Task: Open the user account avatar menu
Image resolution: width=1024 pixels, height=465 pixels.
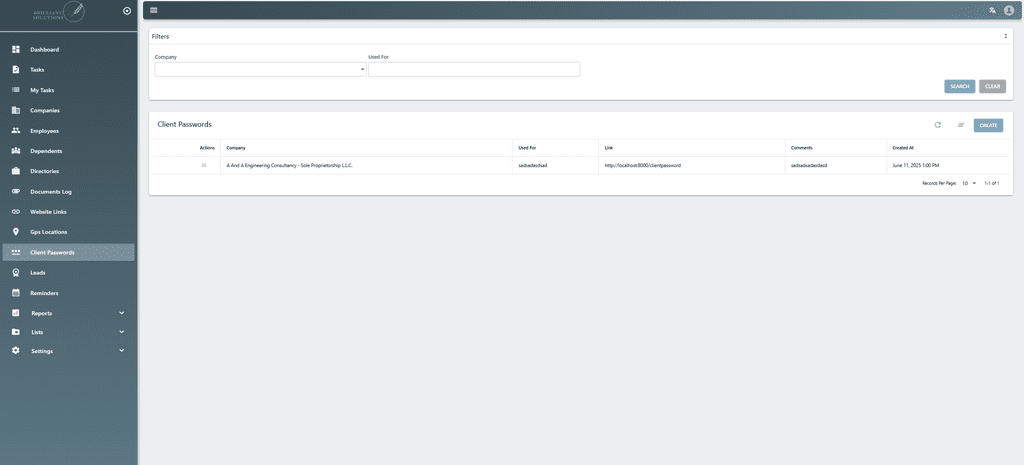Action: 1009,10
